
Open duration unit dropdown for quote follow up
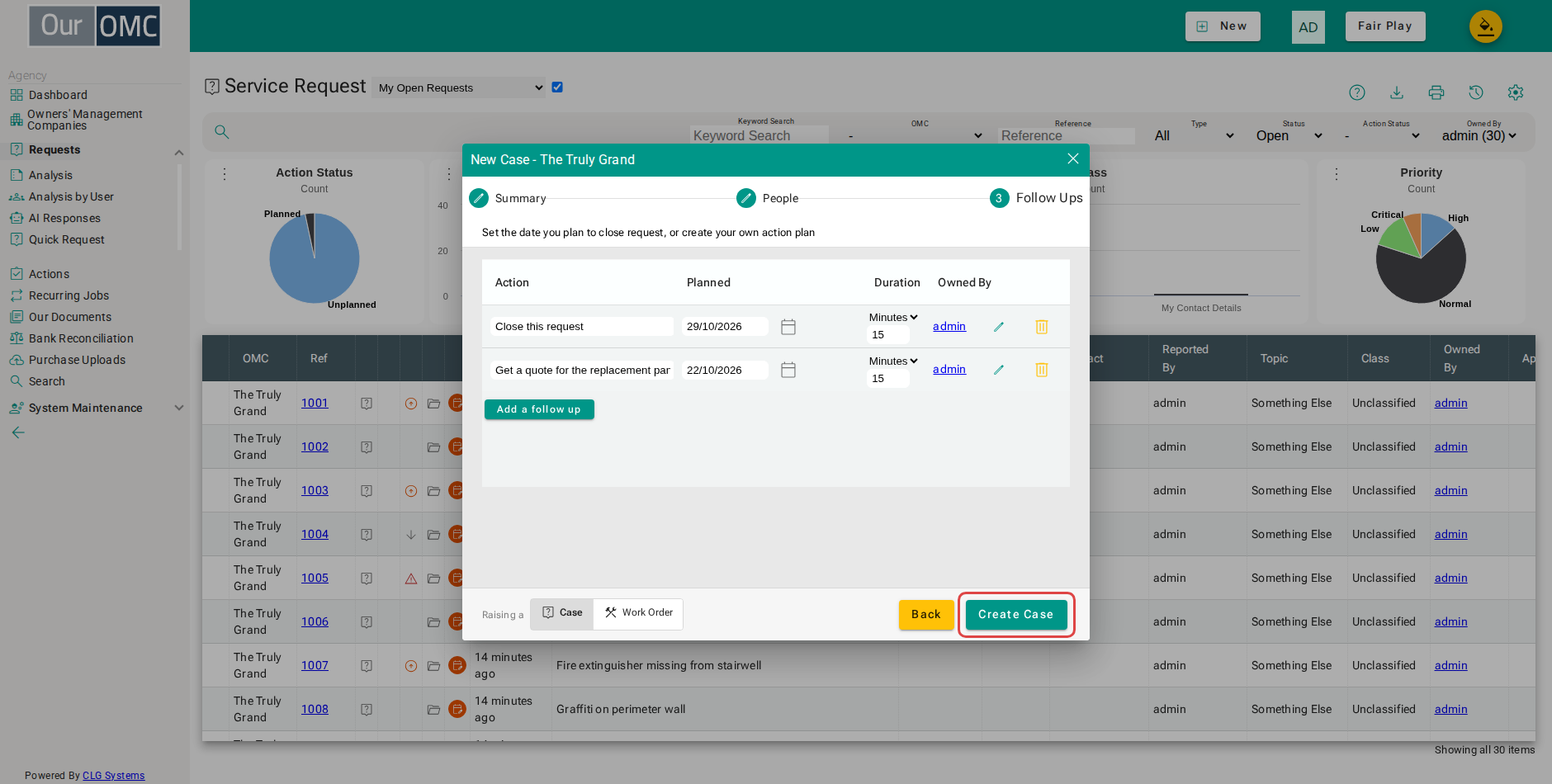coord(893,361)
